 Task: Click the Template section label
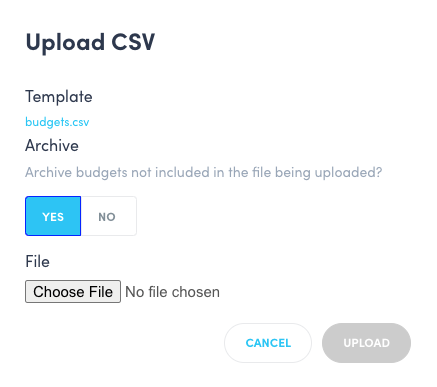click(x=59, y=97)
